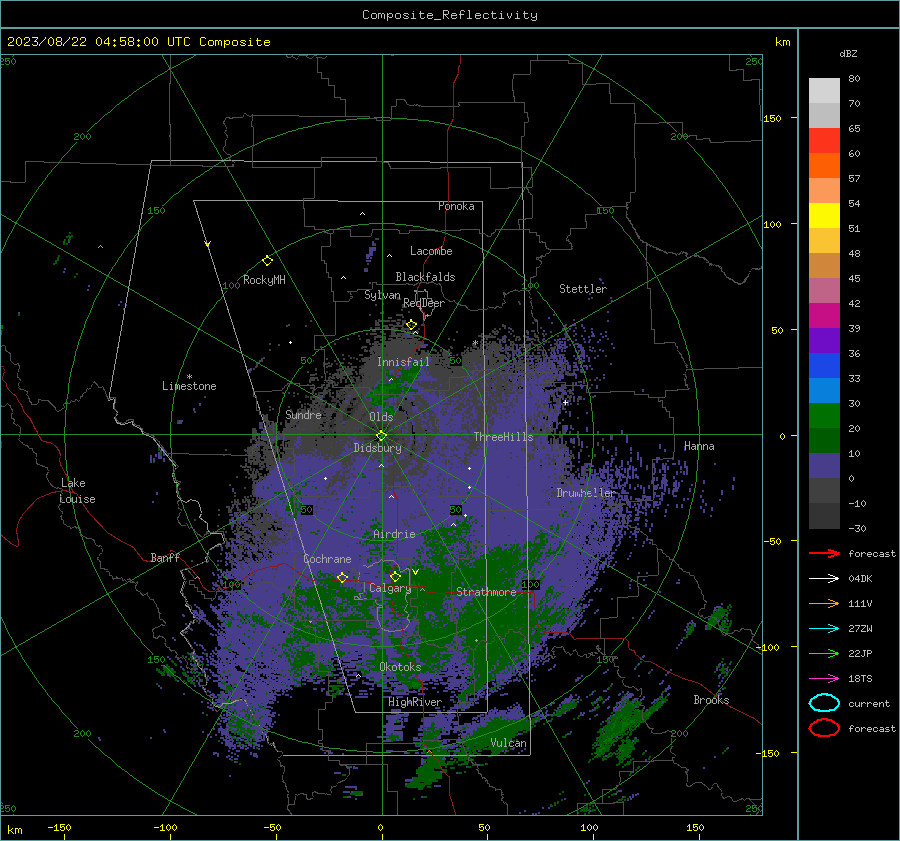Select the orange 111V arrow legend icon
The width and height of the screenshot is (900, 841).
pyautogui.click(x=824, y=603)
